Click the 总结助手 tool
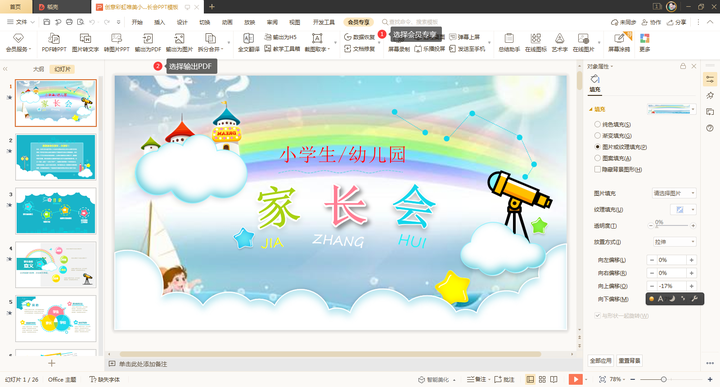Viewport: 720px width, 387px height. point(509,42)
